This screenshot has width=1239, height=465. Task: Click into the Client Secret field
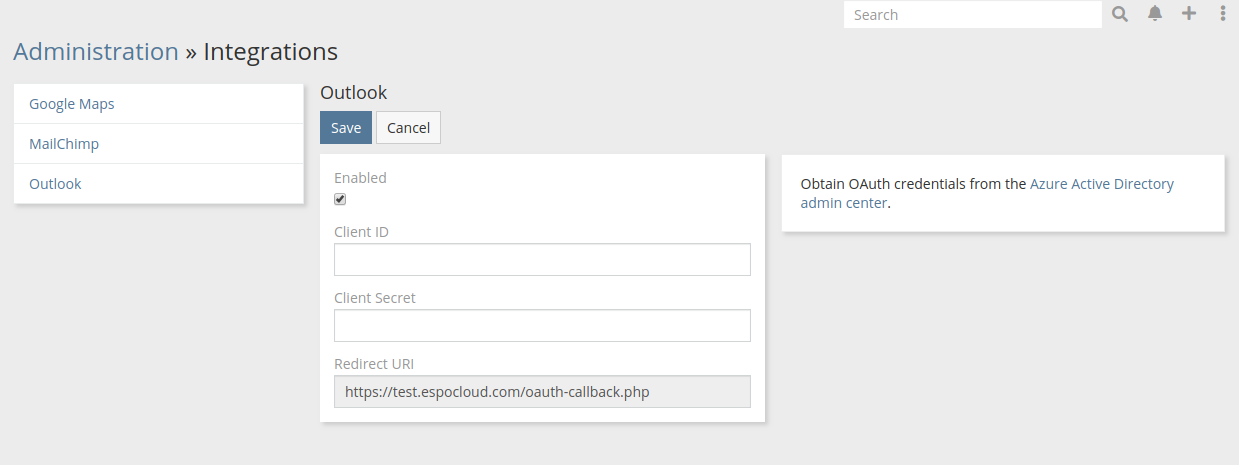pyautogui.click(x=542, y=326)
